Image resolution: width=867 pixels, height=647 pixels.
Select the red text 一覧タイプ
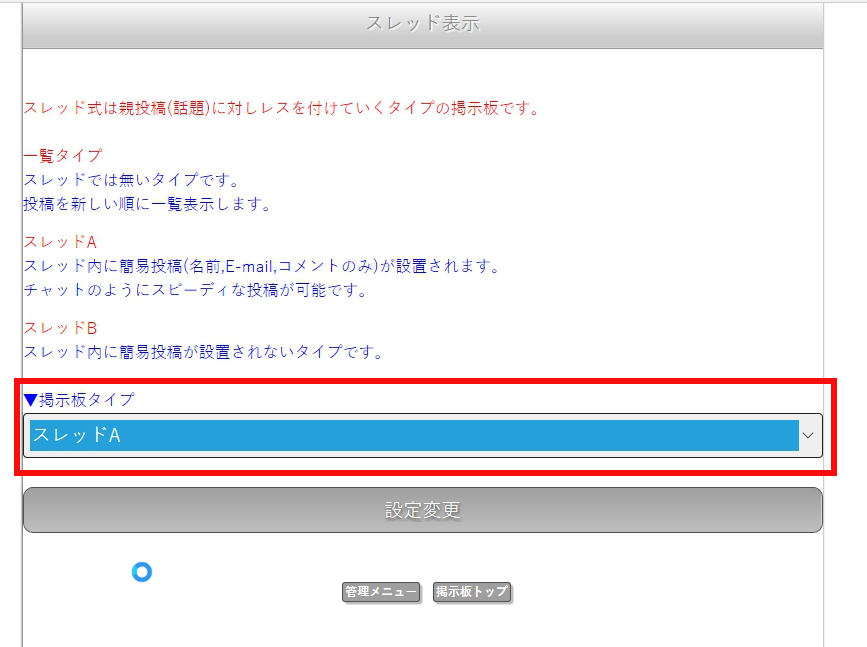point(63,156)
